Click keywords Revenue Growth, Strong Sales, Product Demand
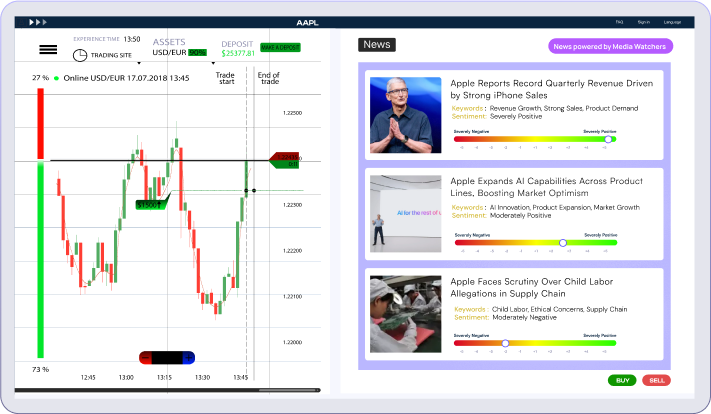Viewport: 711px width, 414px height. (x=564, y=108)
